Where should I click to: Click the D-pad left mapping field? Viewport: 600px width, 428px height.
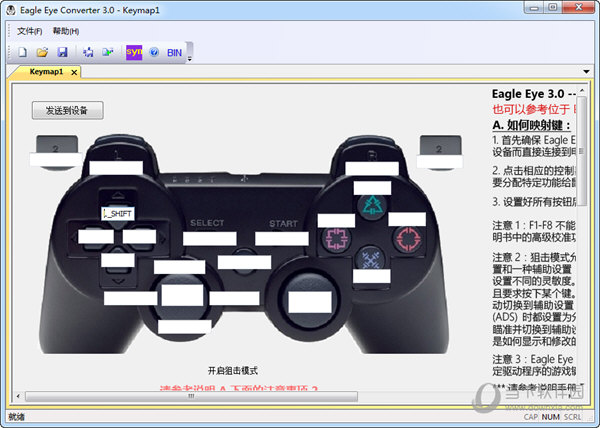tap(96, 236)
